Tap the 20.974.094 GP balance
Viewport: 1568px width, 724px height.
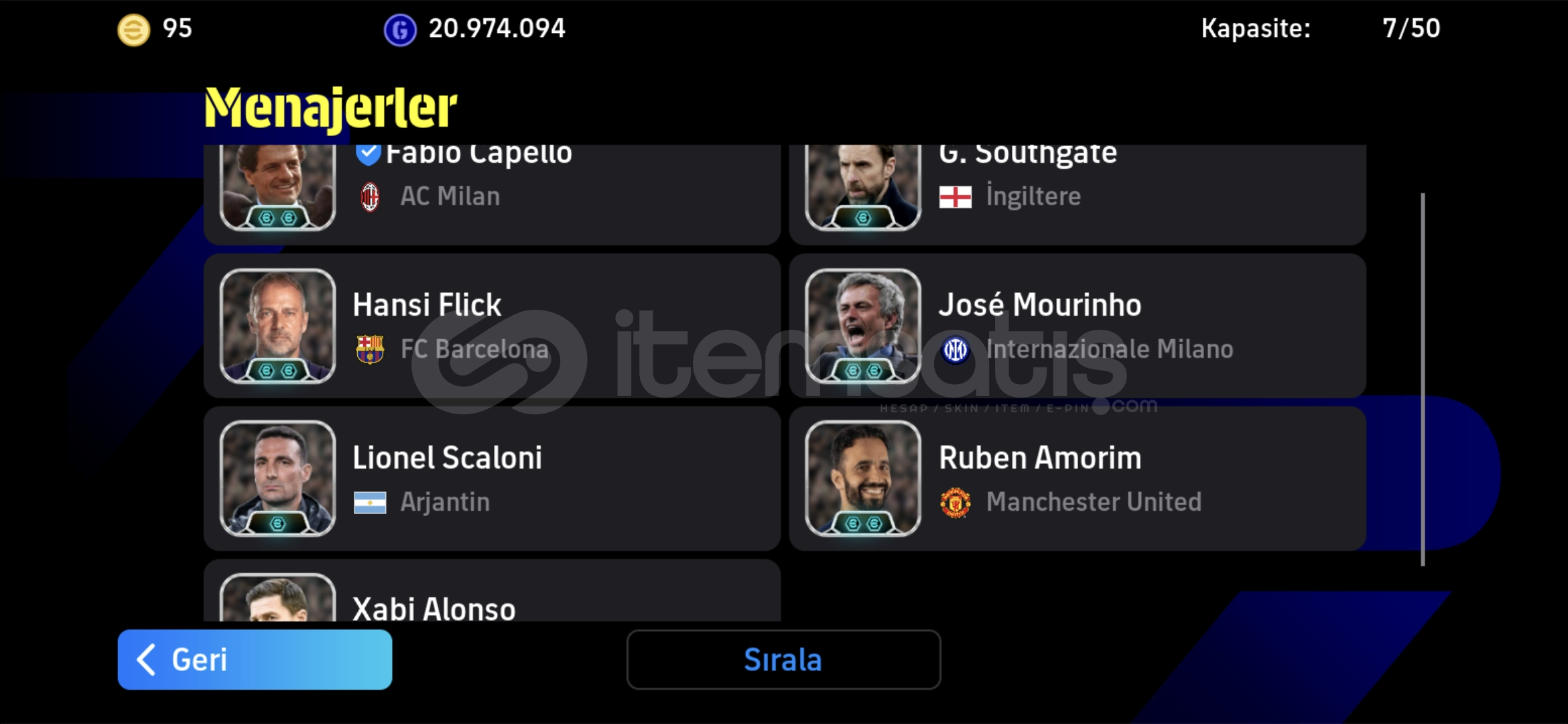pyautogui.click(x=497, y=28)
